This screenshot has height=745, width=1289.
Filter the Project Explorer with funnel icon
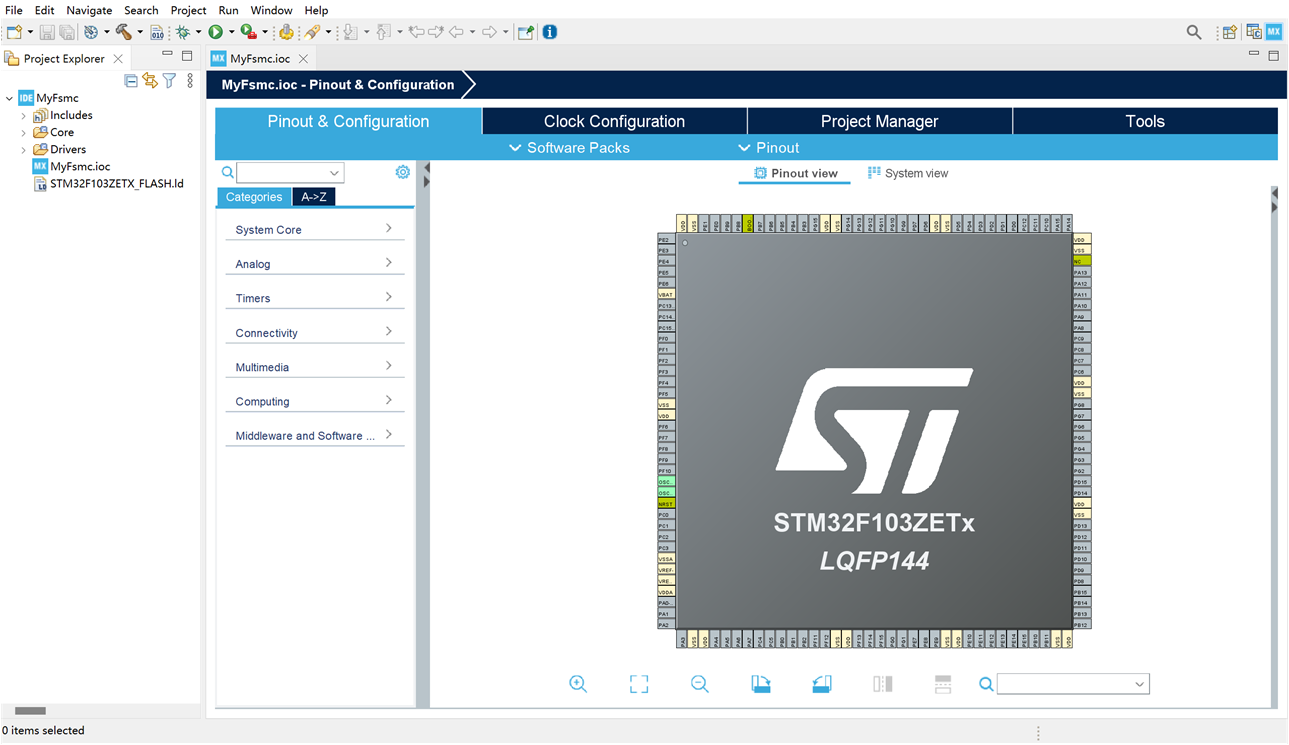[x=169, y=81]
